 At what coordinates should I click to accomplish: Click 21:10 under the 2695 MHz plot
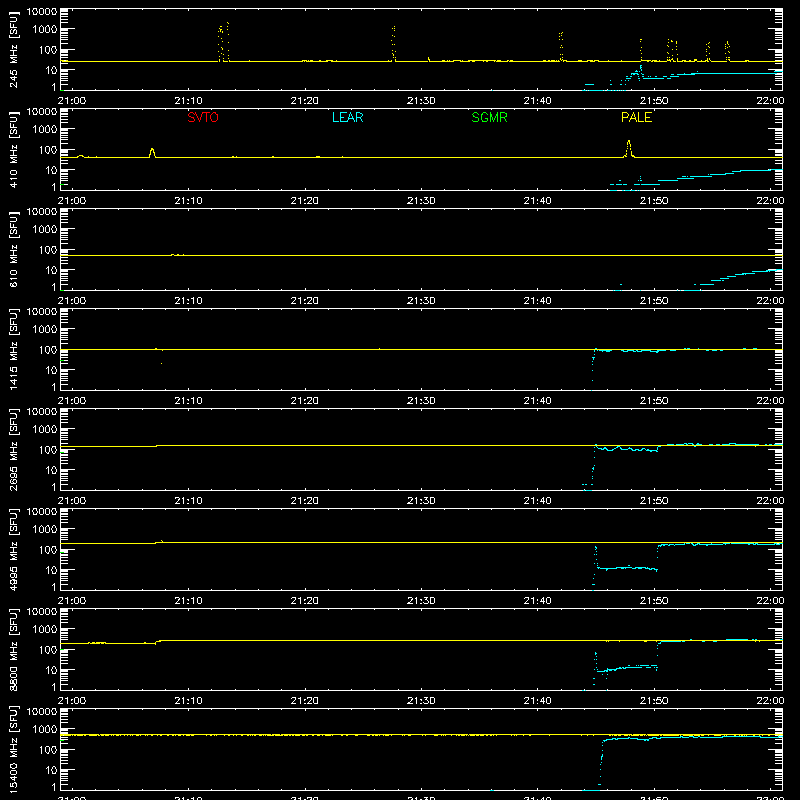[x=188, y=501]
